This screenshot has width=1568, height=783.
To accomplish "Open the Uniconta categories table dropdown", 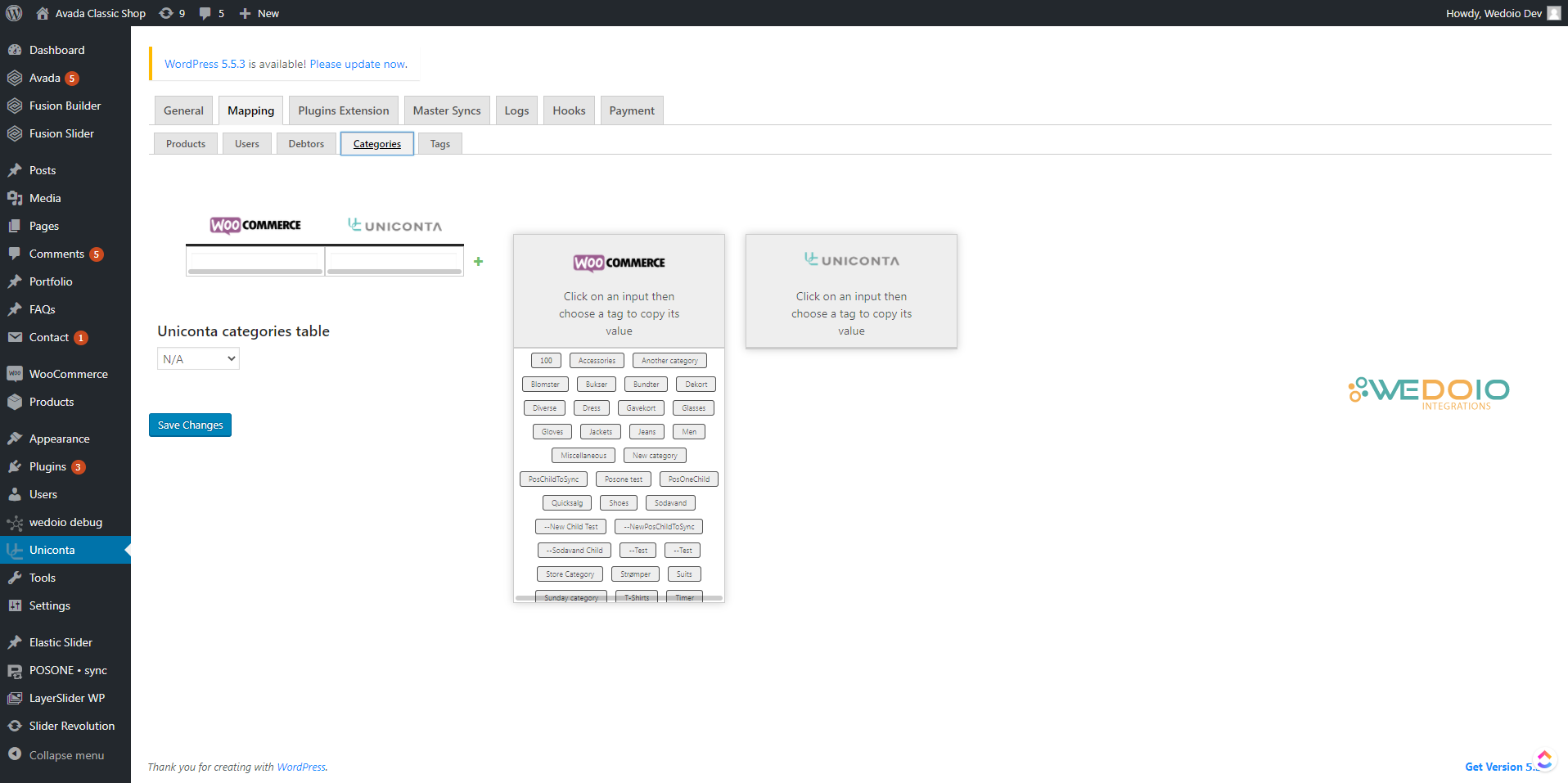I will pyautogui.click(x=198, y=359).
